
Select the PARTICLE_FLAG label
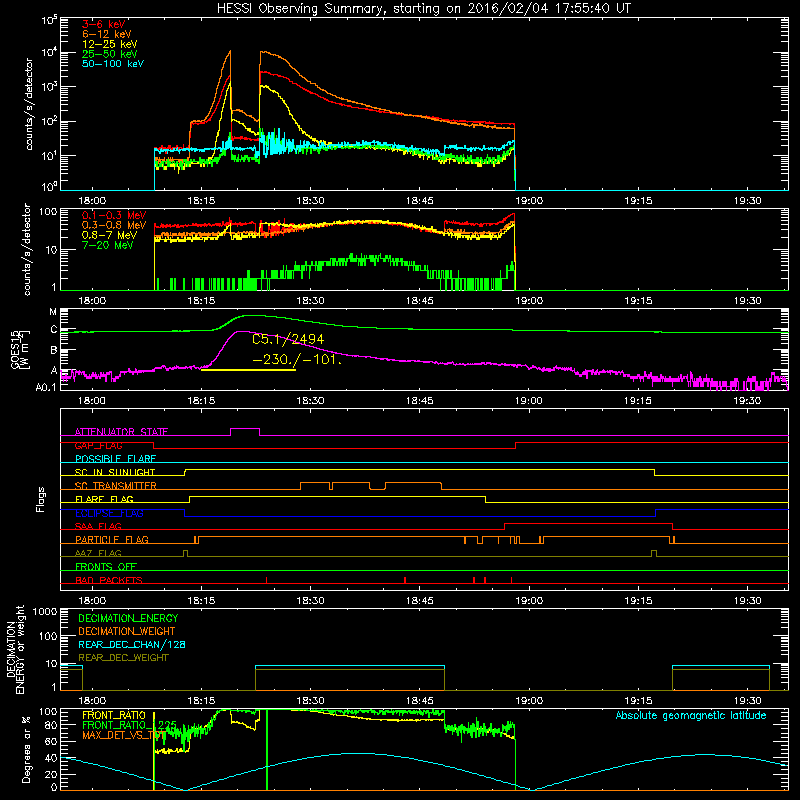click(112, 540)
